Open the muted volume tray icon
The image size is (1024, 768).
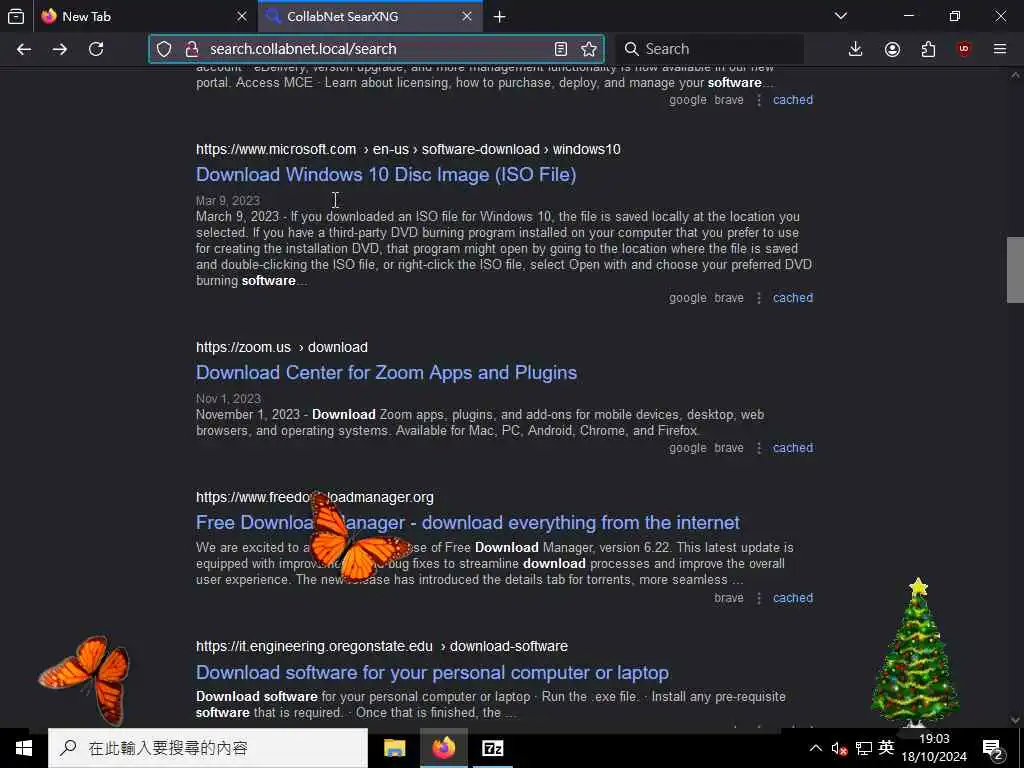pyautogui.click(x=839, y=748)
